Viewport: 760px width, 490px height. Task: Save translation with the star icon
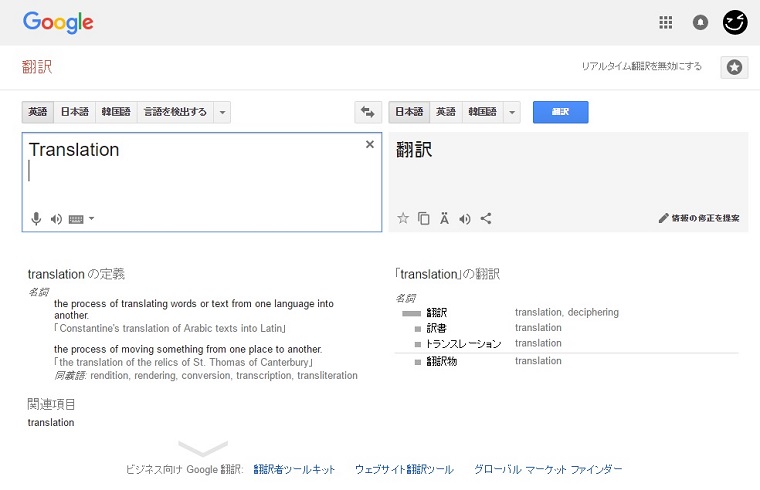point(403,218)
